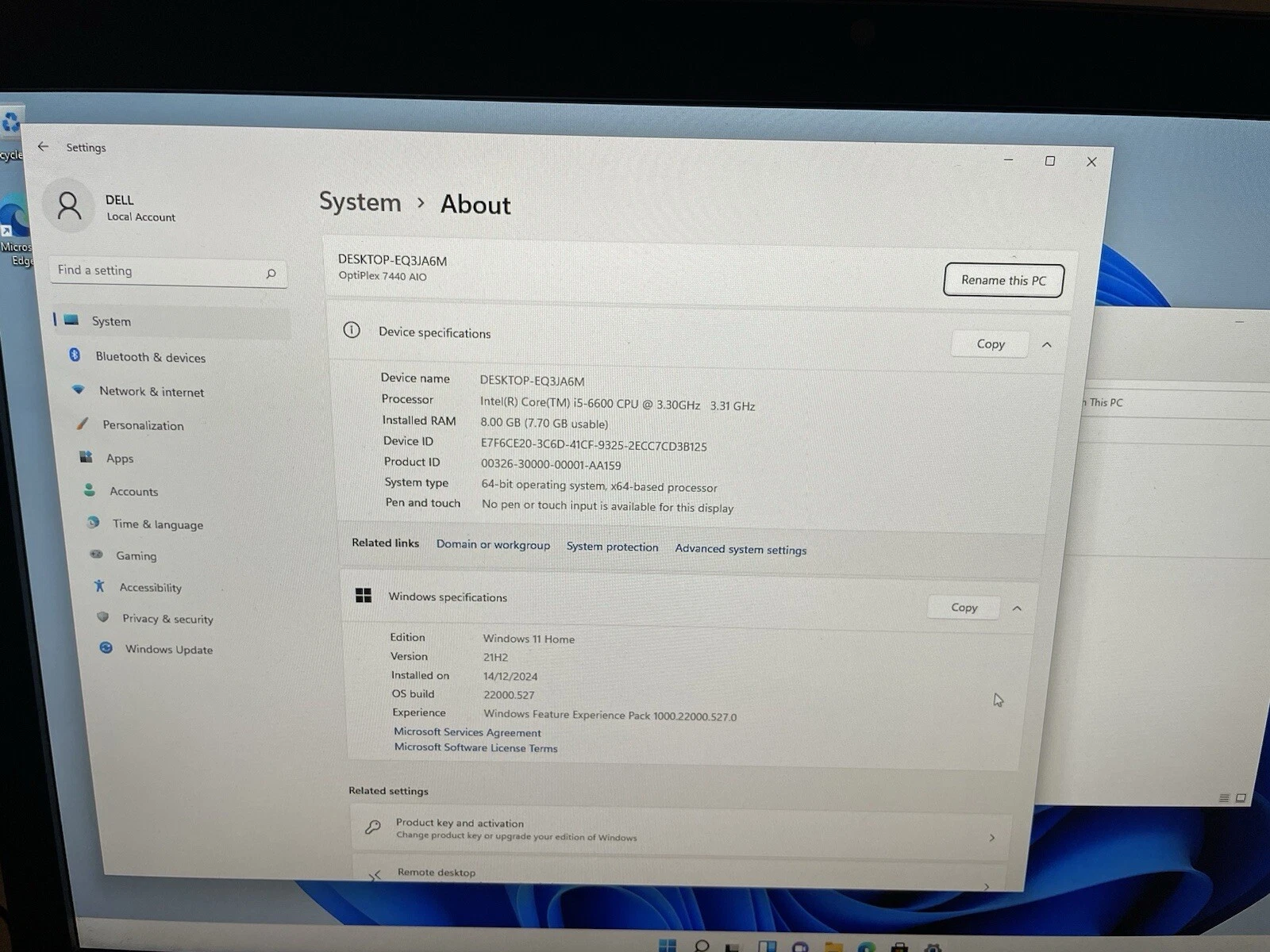
Task: Click the info icon beside Device specifications
Action: click(x=352, y=330)
